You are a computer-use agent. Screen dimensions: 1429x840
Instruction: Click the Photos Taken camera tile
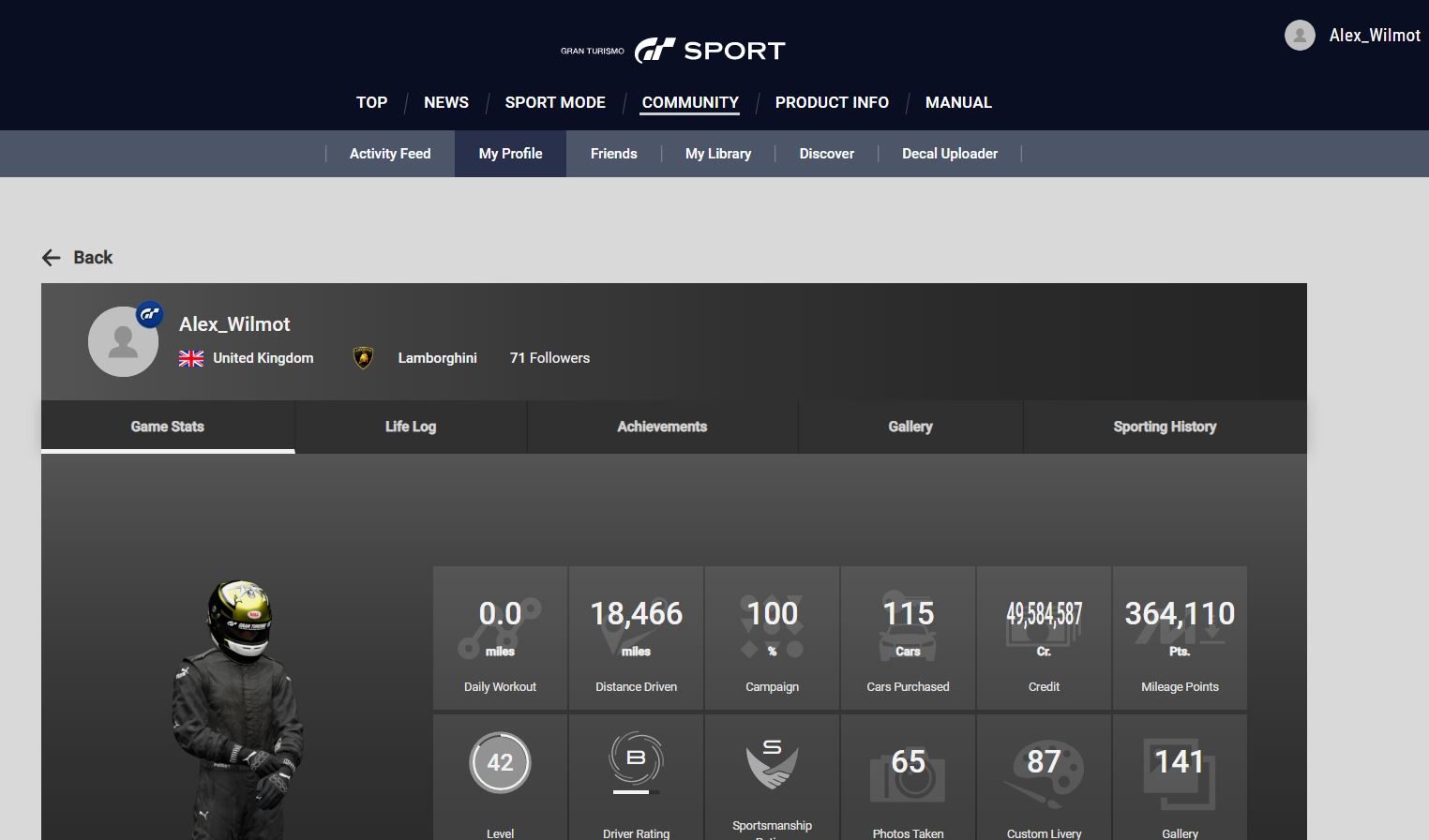(x=908, y=777)
